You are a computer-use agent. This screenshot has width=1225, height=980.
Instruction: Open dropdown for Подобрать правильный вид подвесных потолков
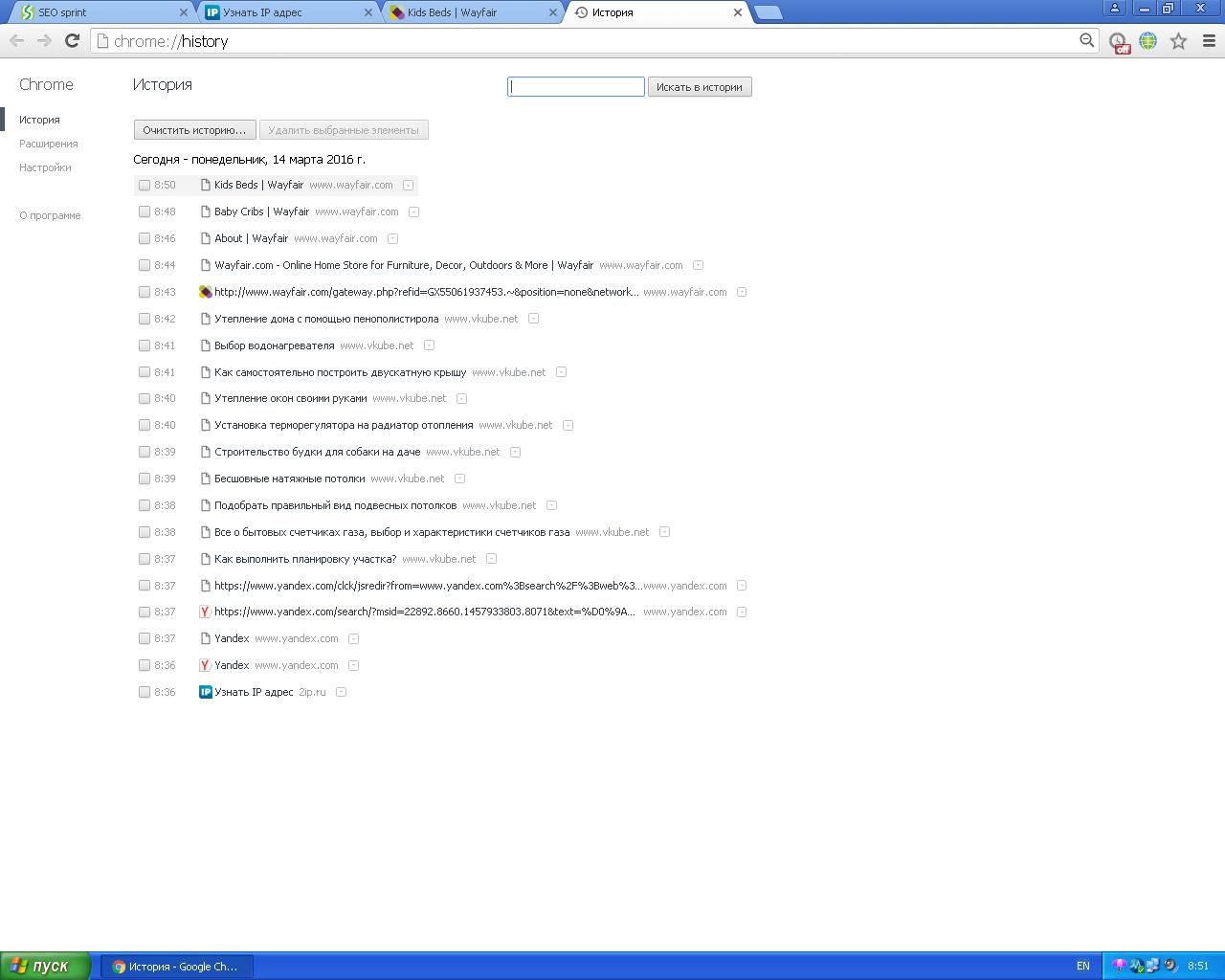(x=551, y=505)
